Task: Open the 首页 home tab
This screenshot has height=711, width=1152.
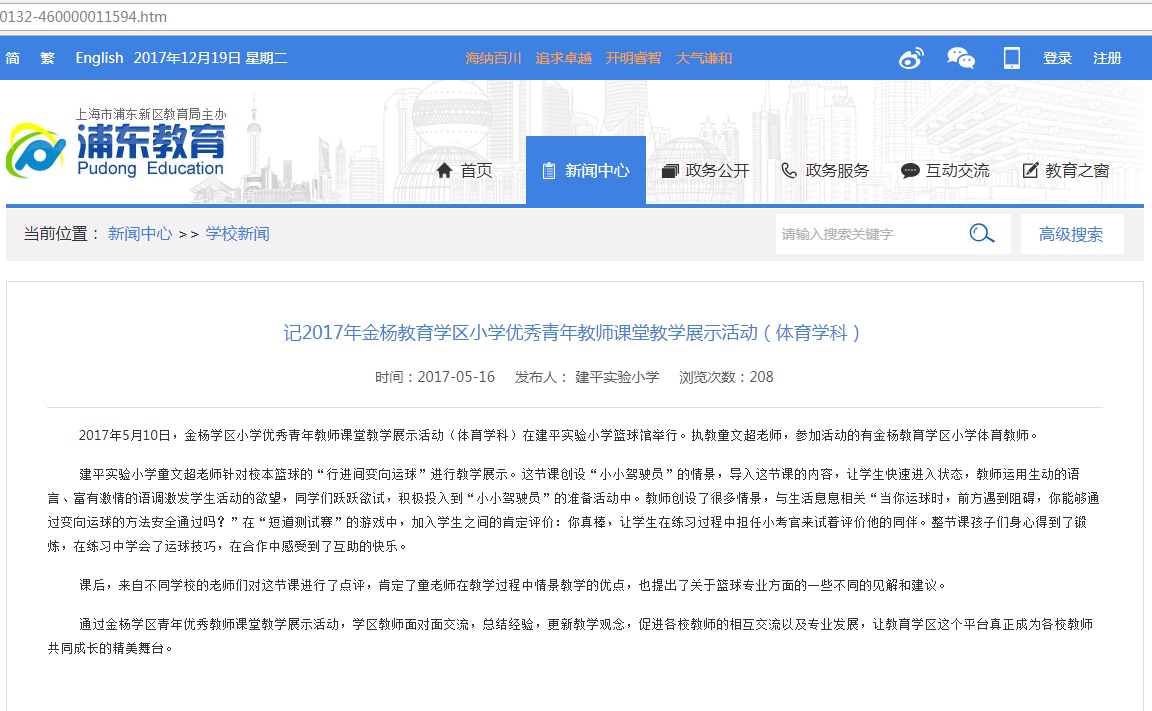Action: (x=464, y=170)
